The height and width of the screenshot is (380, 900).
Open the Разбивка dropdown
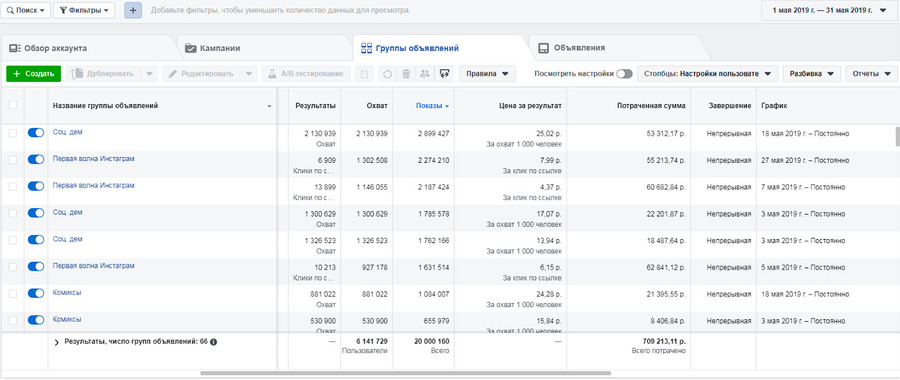coord(812,74)
